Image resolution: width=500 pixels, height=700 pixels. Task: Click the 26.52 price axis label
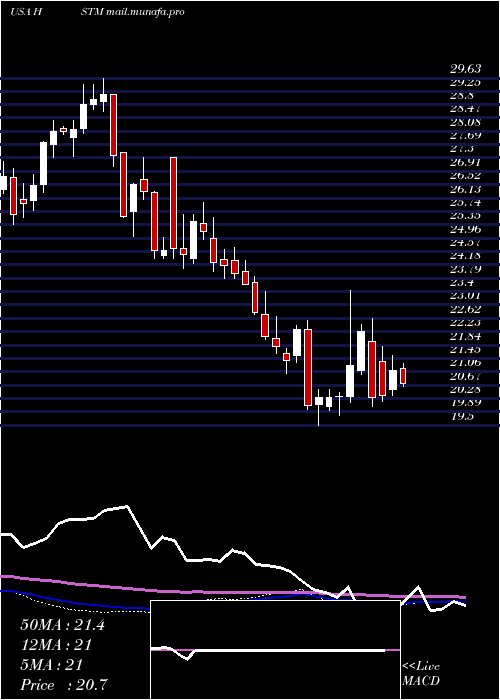click(x=465, y=176)
